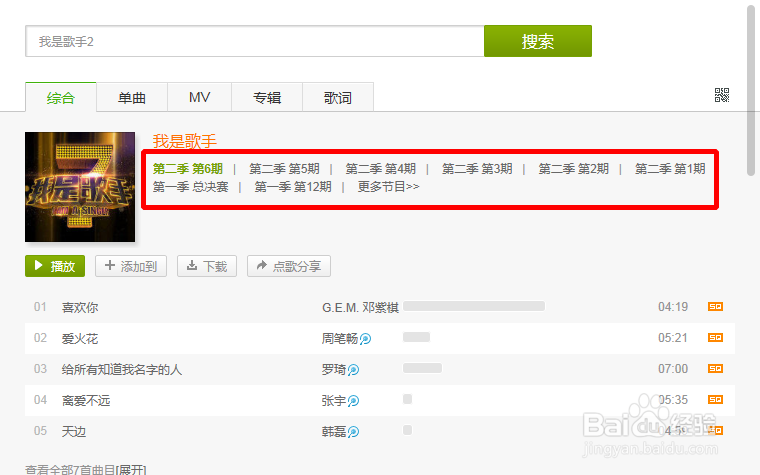Viewport: 760px width, 475px height.
Task: Open artist icon next to 周笔畅
Action: (x=365, y=339)
